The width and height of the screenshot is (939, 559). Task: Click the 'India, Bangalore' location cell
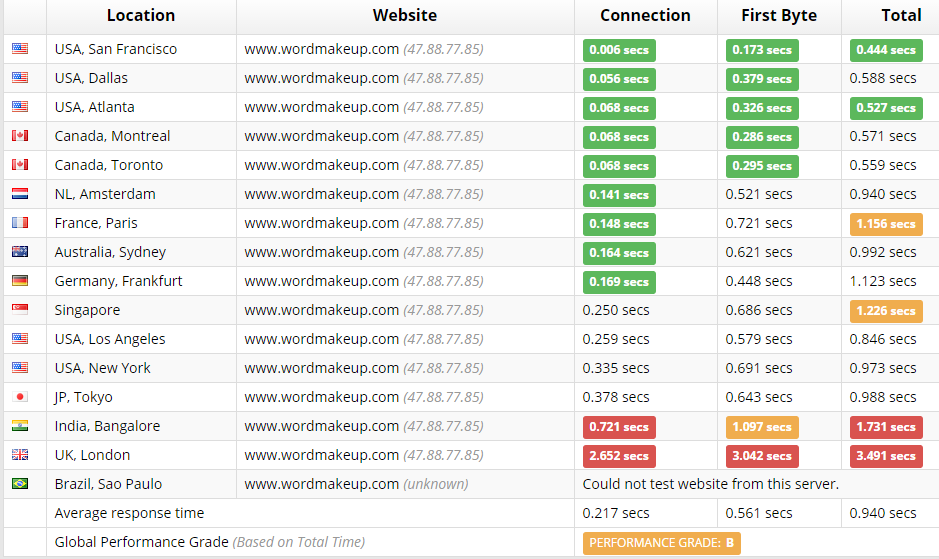coord(141,426)
